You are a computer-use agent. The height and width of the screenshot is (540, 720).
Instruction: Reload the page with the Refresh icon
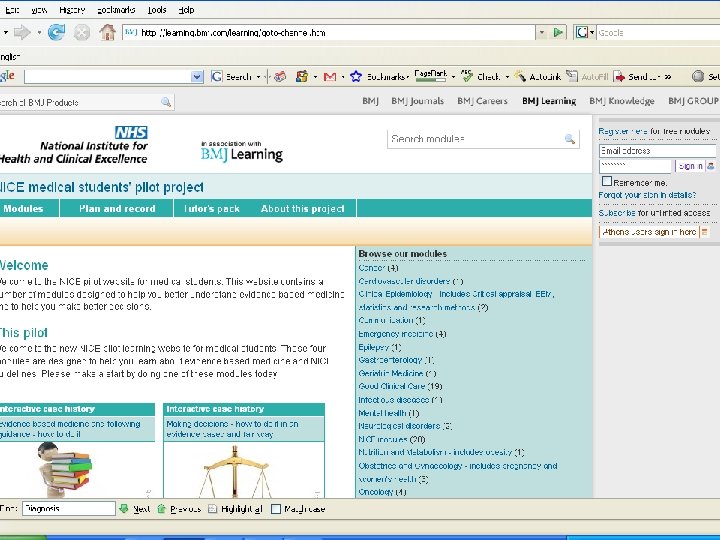[x=56, y=33]
